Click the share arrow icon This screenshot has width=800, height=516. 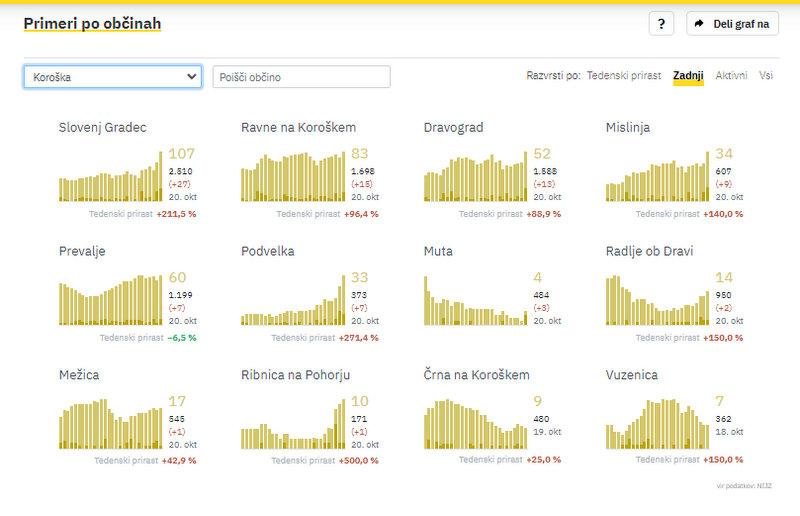pyautogui.click(x=699, y=24)
